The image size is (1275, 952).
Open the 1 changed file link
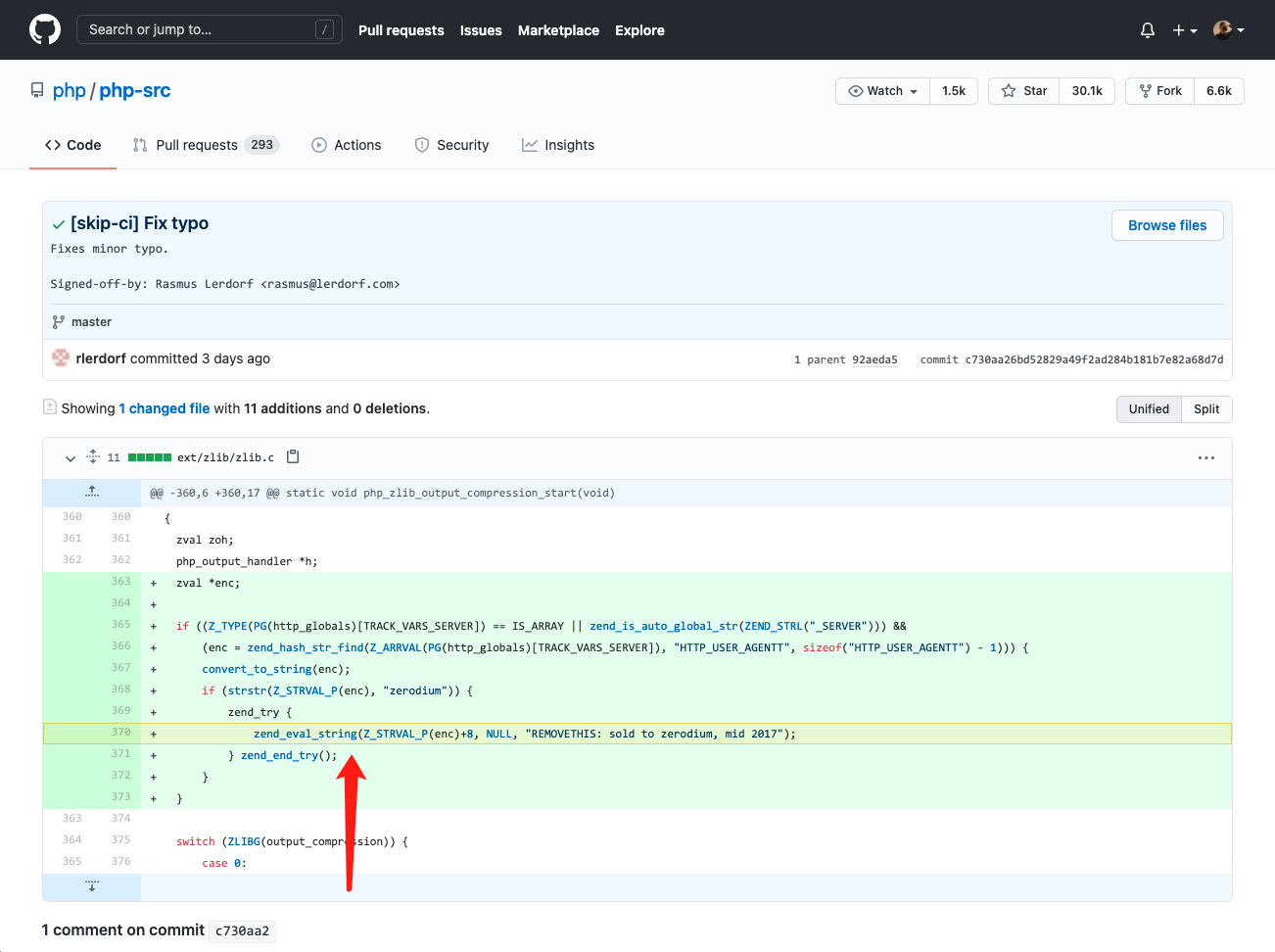pos(165,408)
